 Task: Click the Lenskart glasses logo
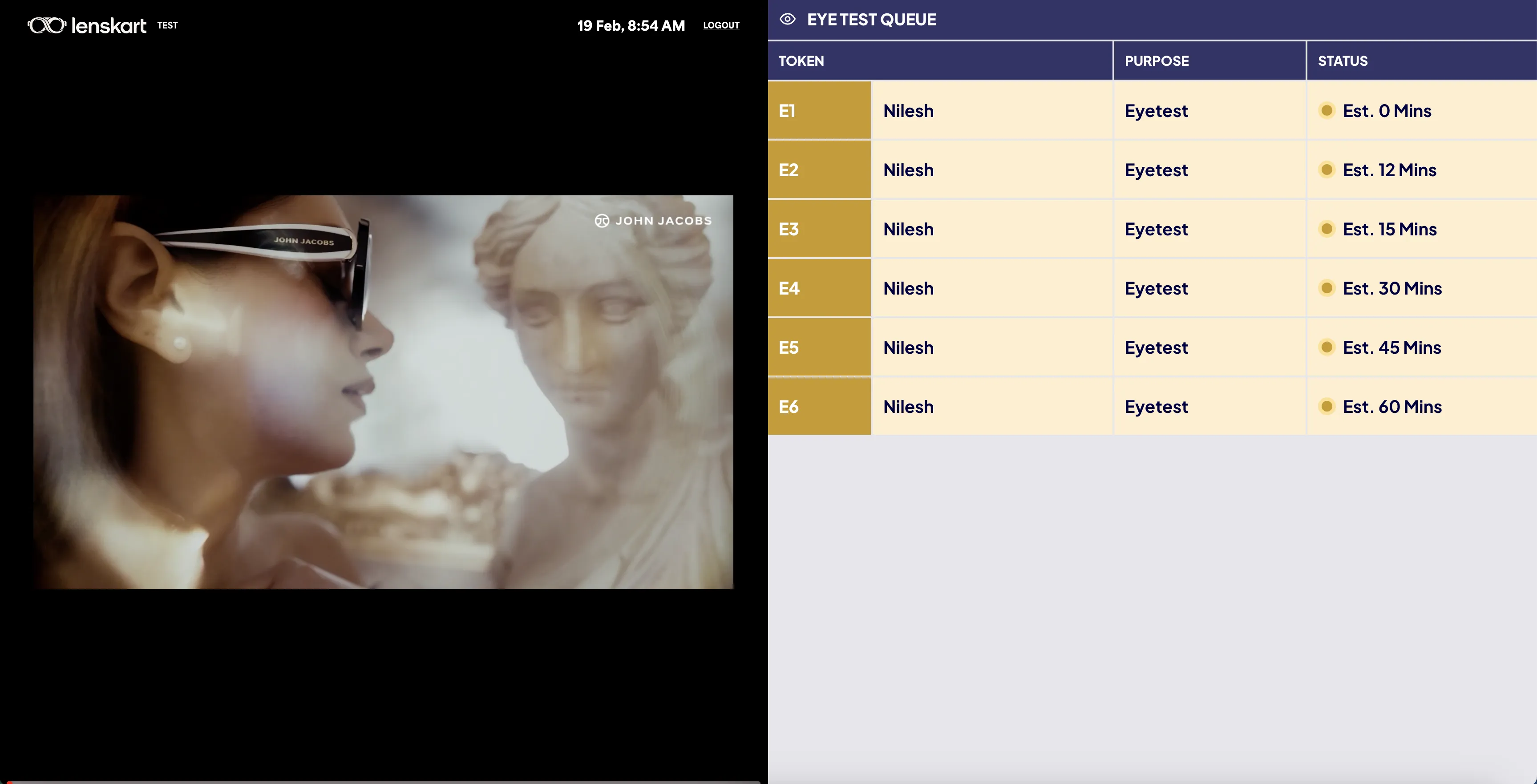click(47, 25)
